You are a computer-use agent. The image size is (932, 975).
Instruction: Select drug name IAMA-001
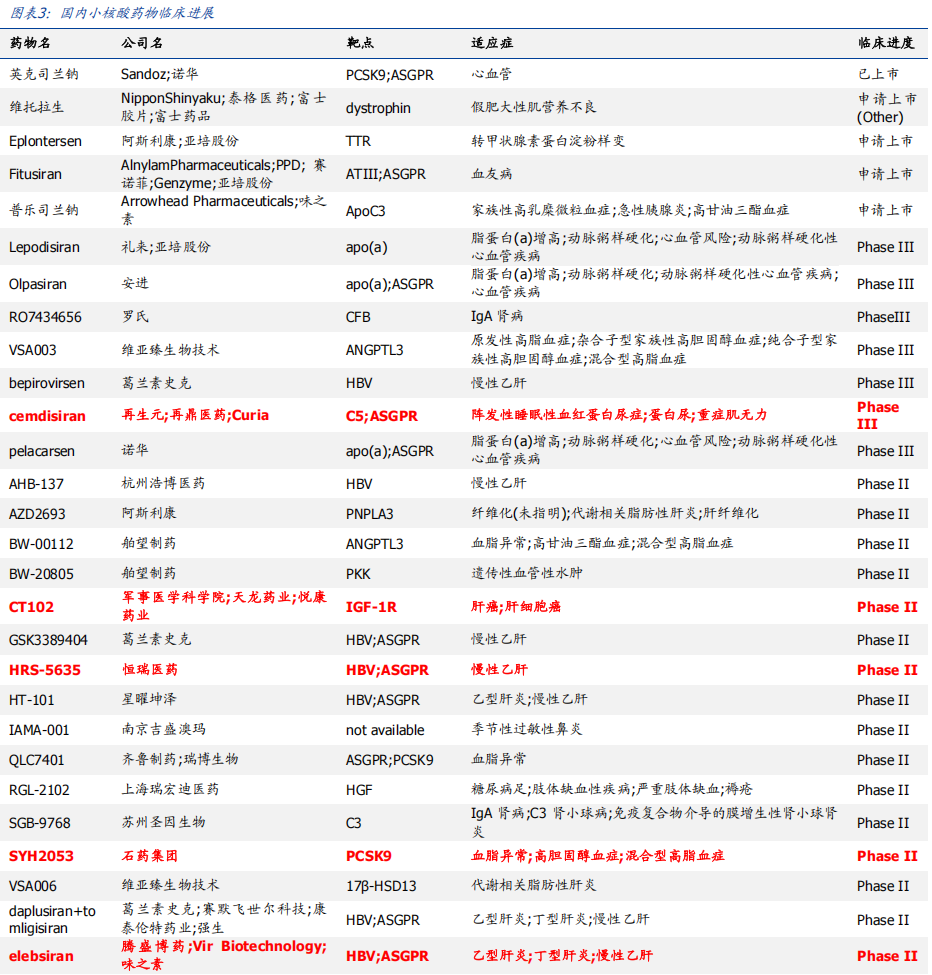pyautogui.click(x=39, y=730)
